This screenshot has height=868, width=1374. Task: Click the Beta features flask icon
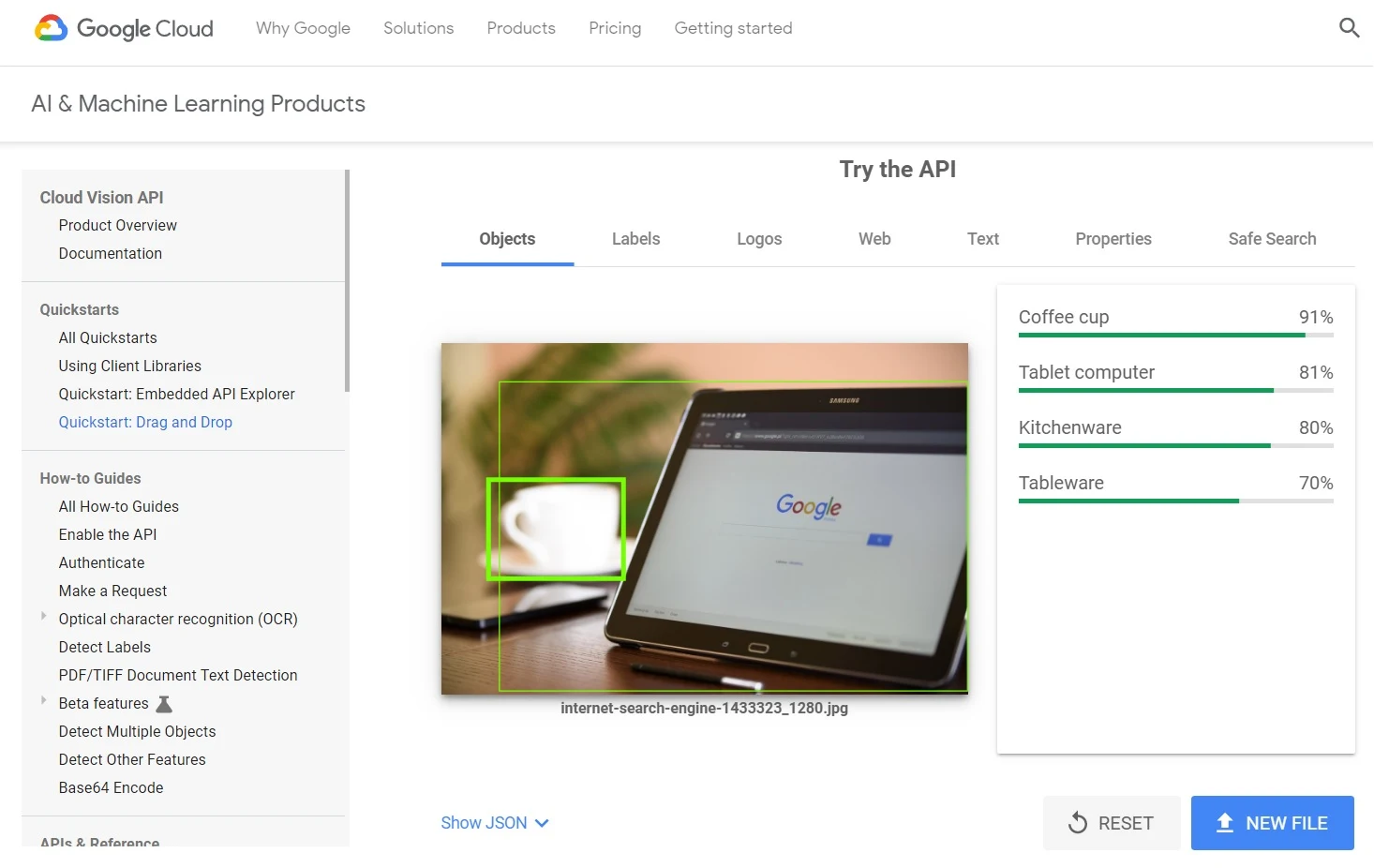(x=164, y=704)
